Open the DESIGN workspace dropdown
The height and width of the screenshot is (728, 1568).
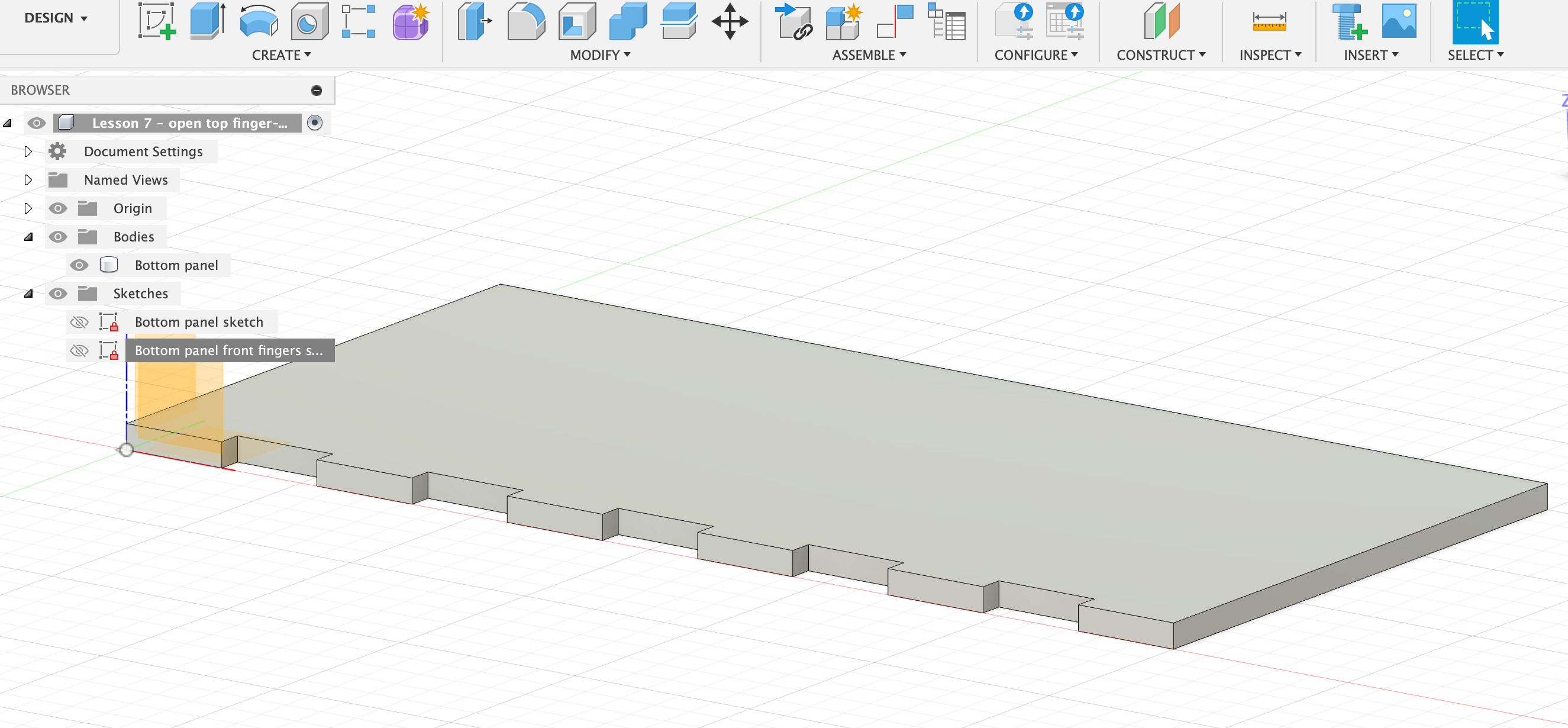56,18
